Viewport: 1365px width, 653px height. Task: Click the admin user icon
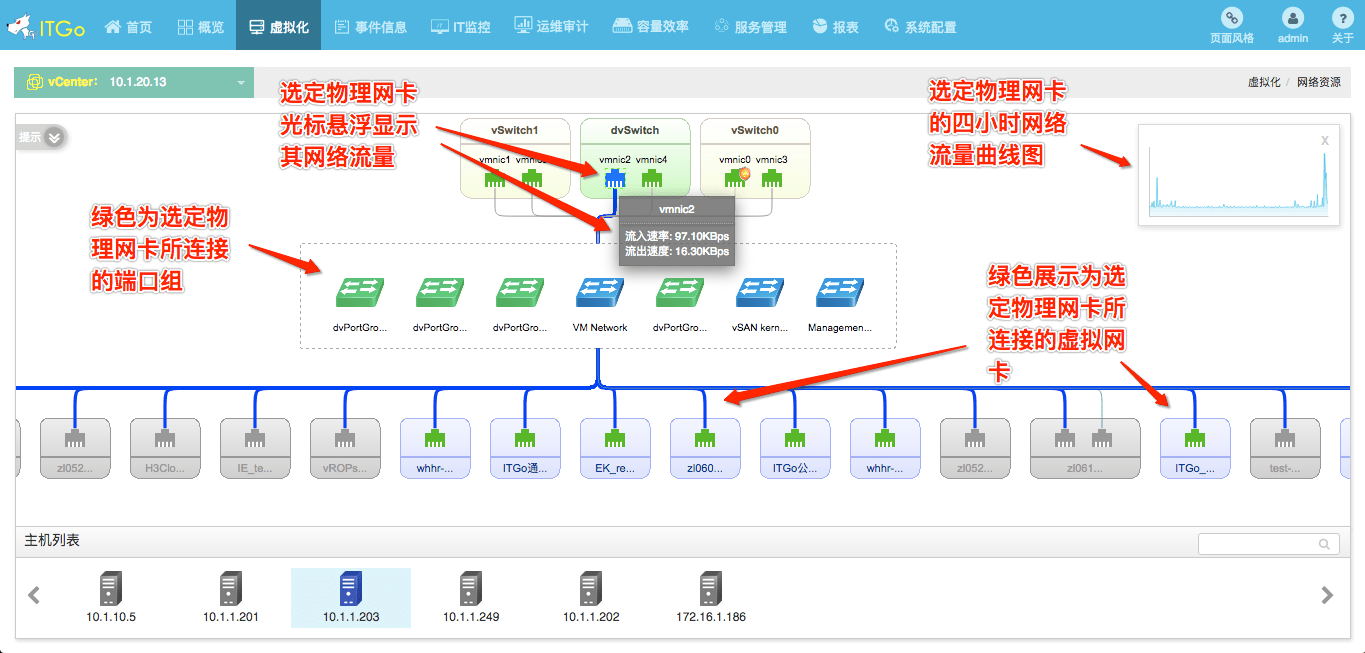tap(1292, 20)
